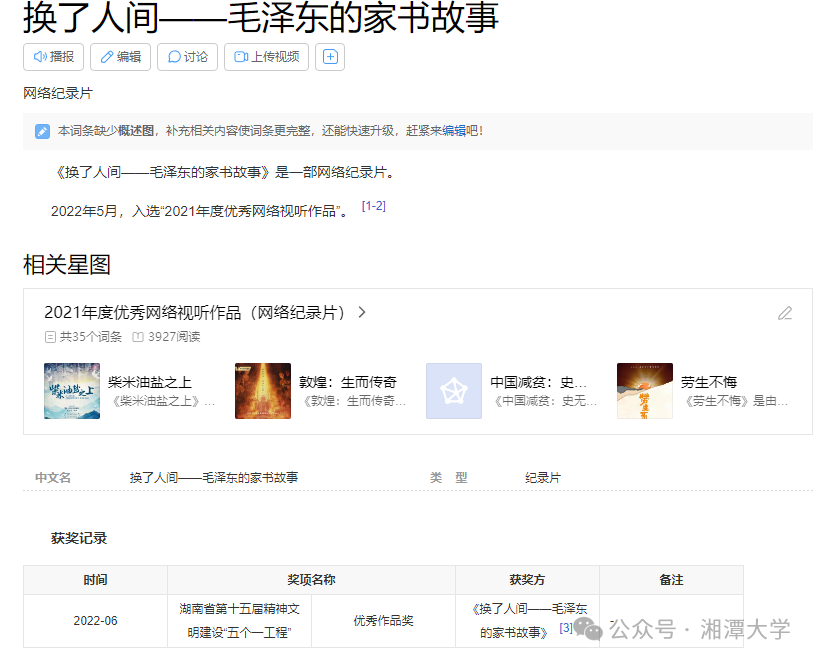Viewport: 817px width, 662px height.
Task: Click the pencil edit icon in 相关星图 box
Action: point(785,313)
